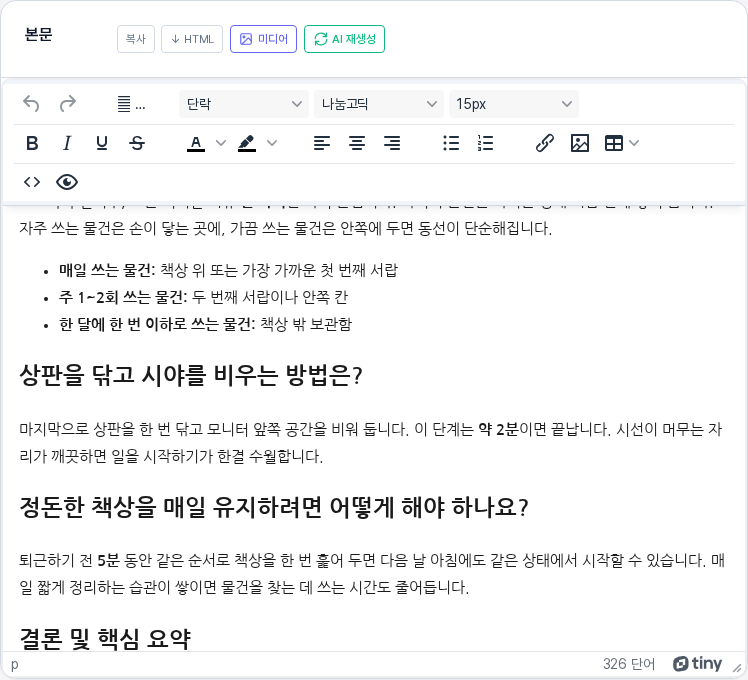Image resolution: width=748 pixels, height=680 pixels.
Task: Open the text color picker dropdown
Action: pyautogui.click(x=221, y=143)
